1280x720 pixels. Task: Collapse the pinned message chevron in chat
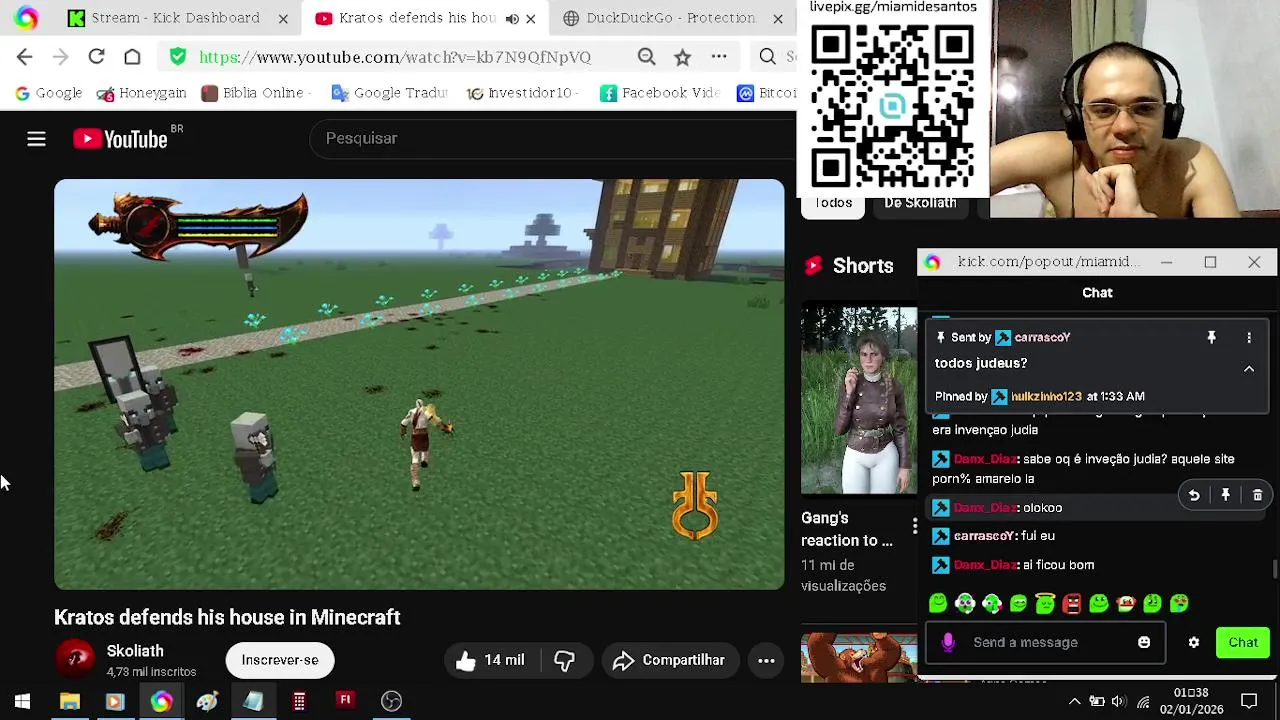pos(1249,369)
